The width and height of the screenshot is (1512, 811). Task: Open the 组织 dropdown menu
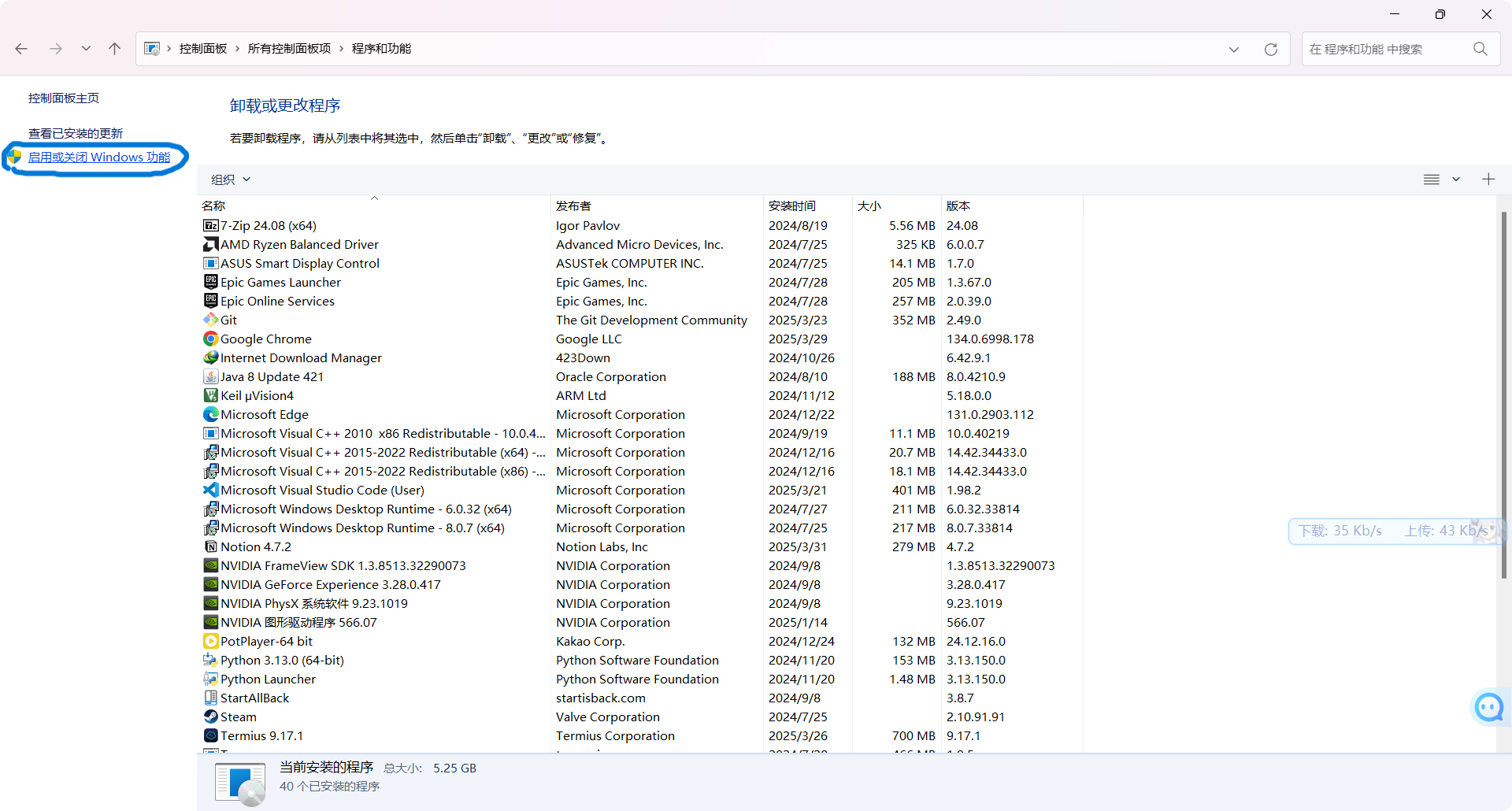(230, 180)
